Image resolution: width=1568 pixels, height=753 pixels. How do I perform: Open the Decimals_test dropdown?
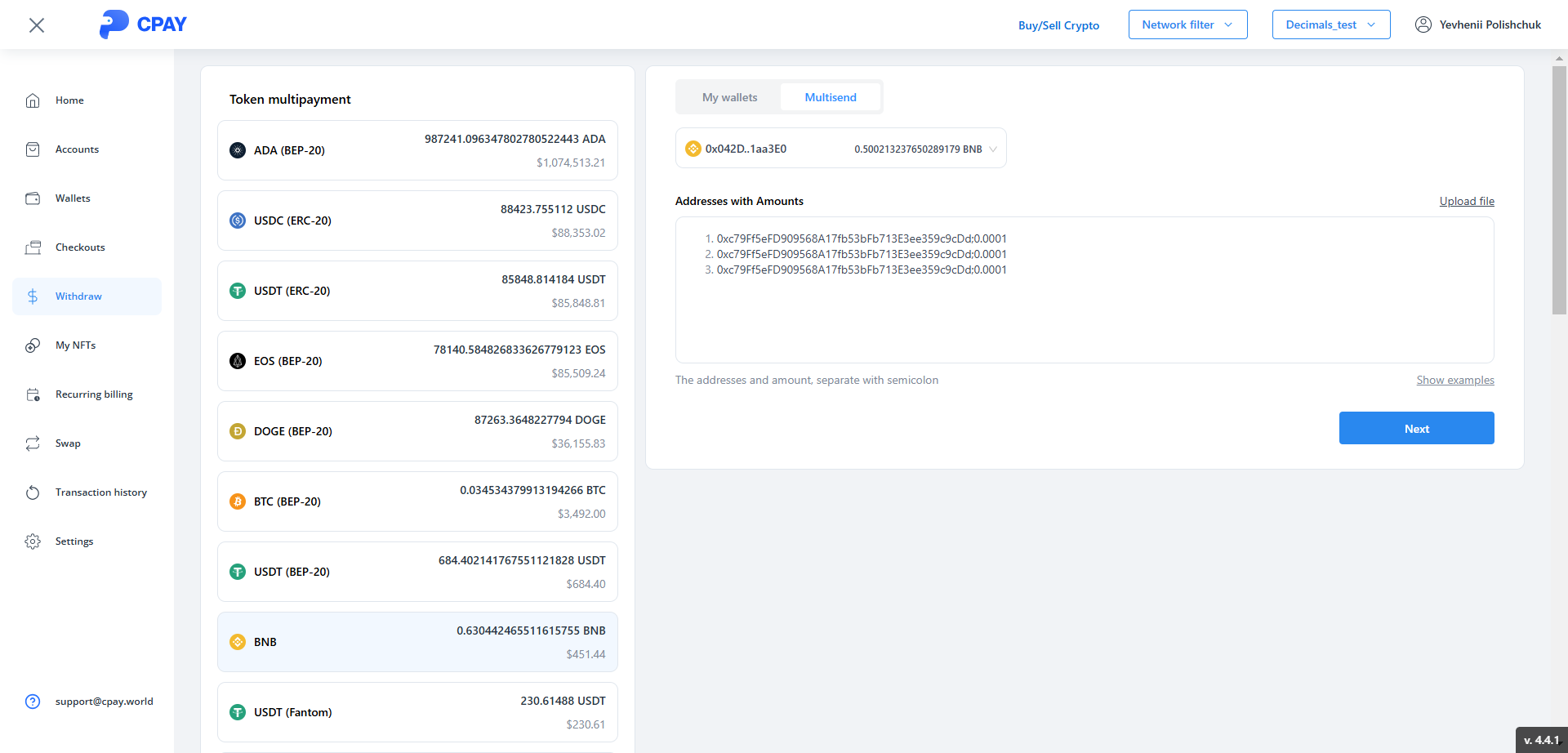(x=1330, y=25)
